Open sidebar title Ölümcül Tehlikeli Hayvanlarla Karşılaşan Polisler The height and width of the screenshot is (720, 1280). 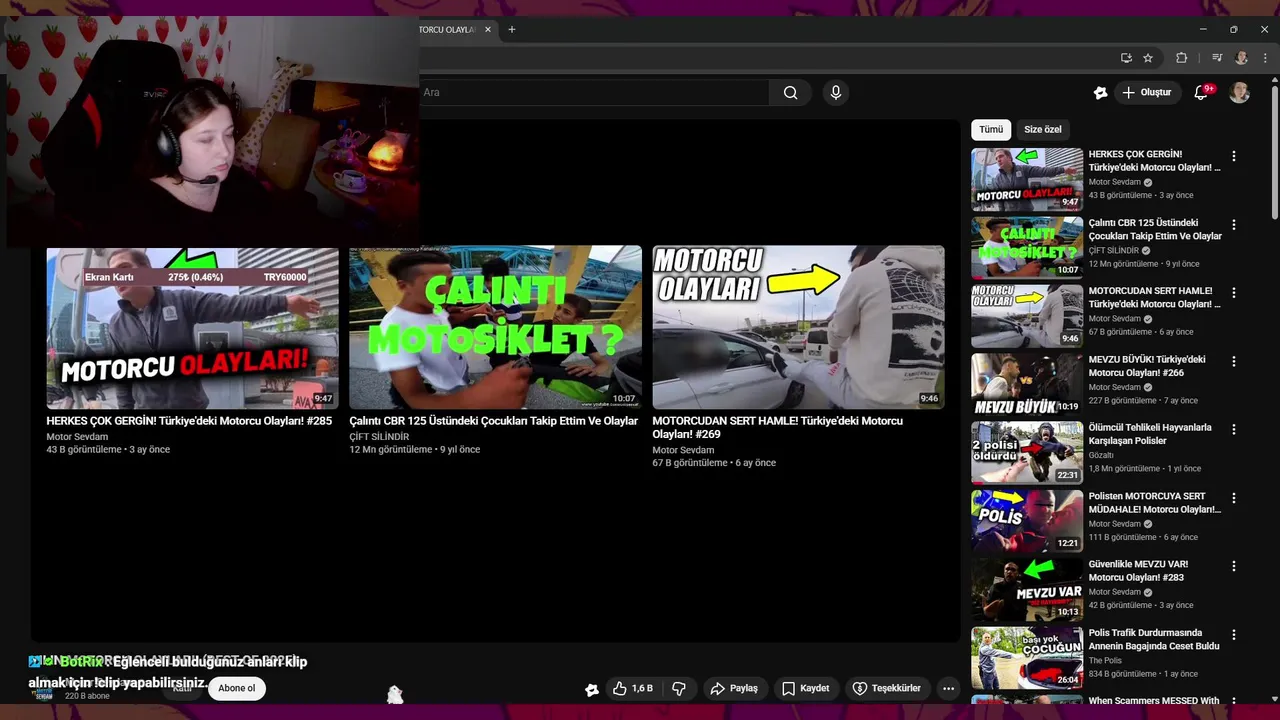[x=1150, y=434]
